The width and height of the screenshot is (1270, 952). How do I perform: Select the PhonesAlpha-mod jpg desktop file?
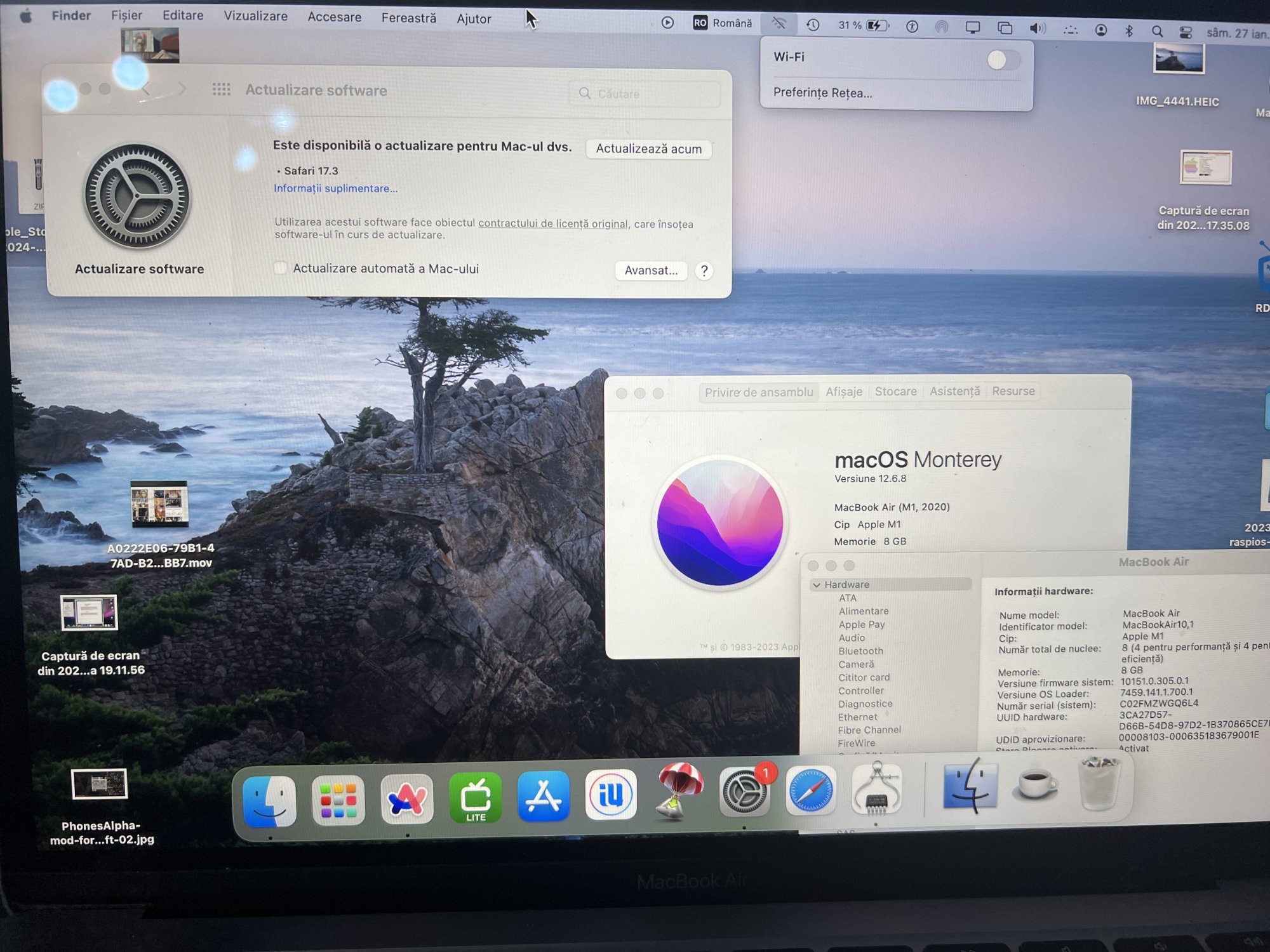[x=100, y=807]
